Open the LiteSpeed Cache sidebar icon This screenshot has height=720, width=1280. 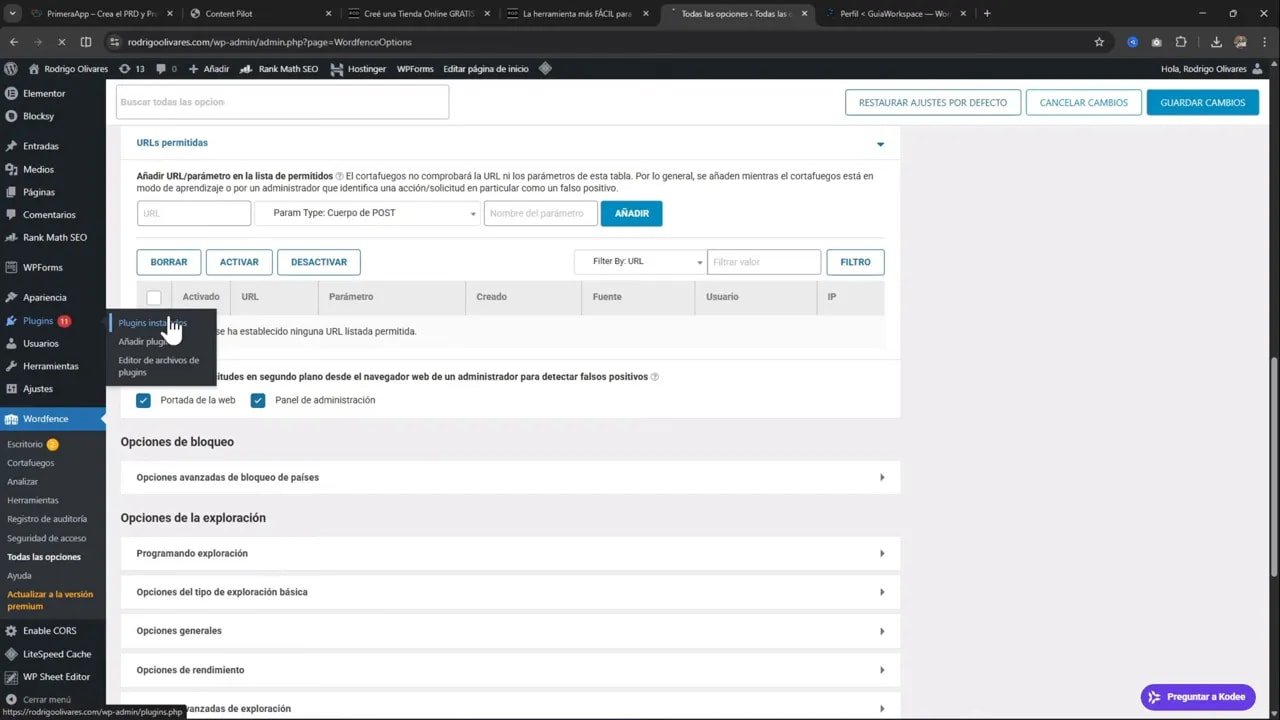click(x=10, y=654)
